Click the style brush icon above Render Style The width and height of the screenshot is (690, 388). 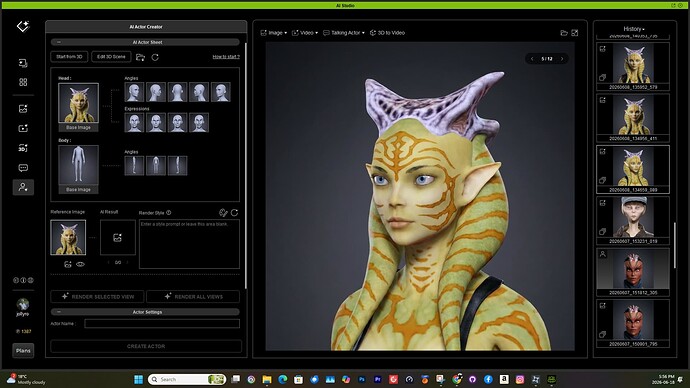click(223, 213)
